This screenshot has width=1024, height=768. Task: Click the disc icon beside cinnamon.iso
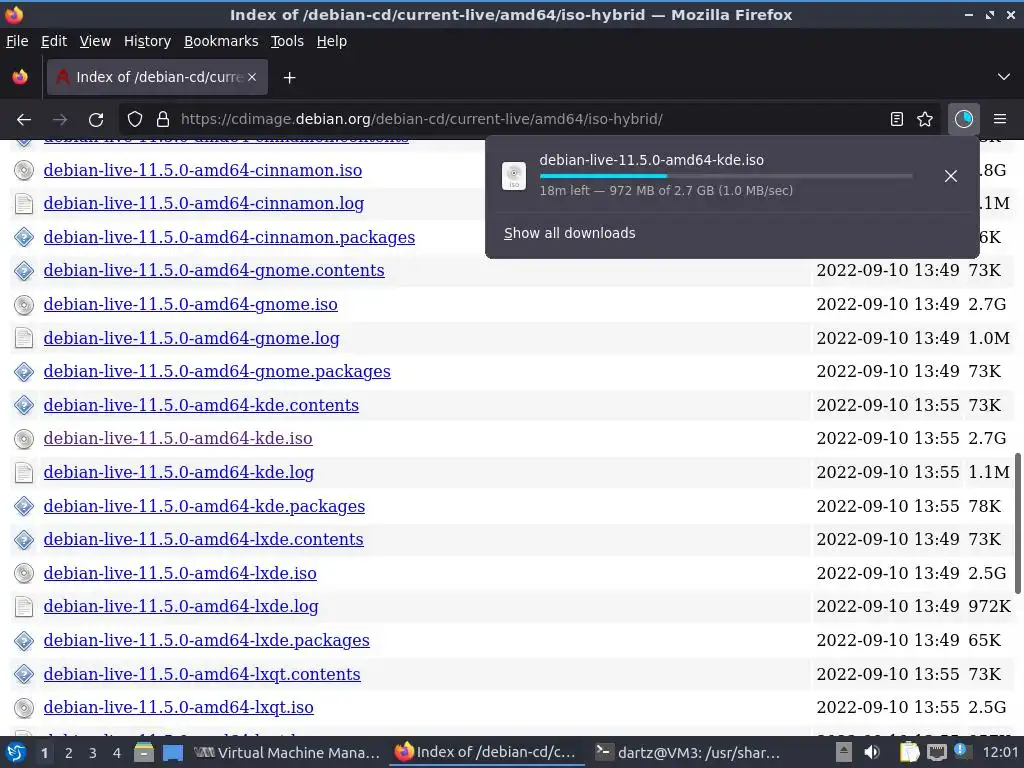(x=24, y=170)
